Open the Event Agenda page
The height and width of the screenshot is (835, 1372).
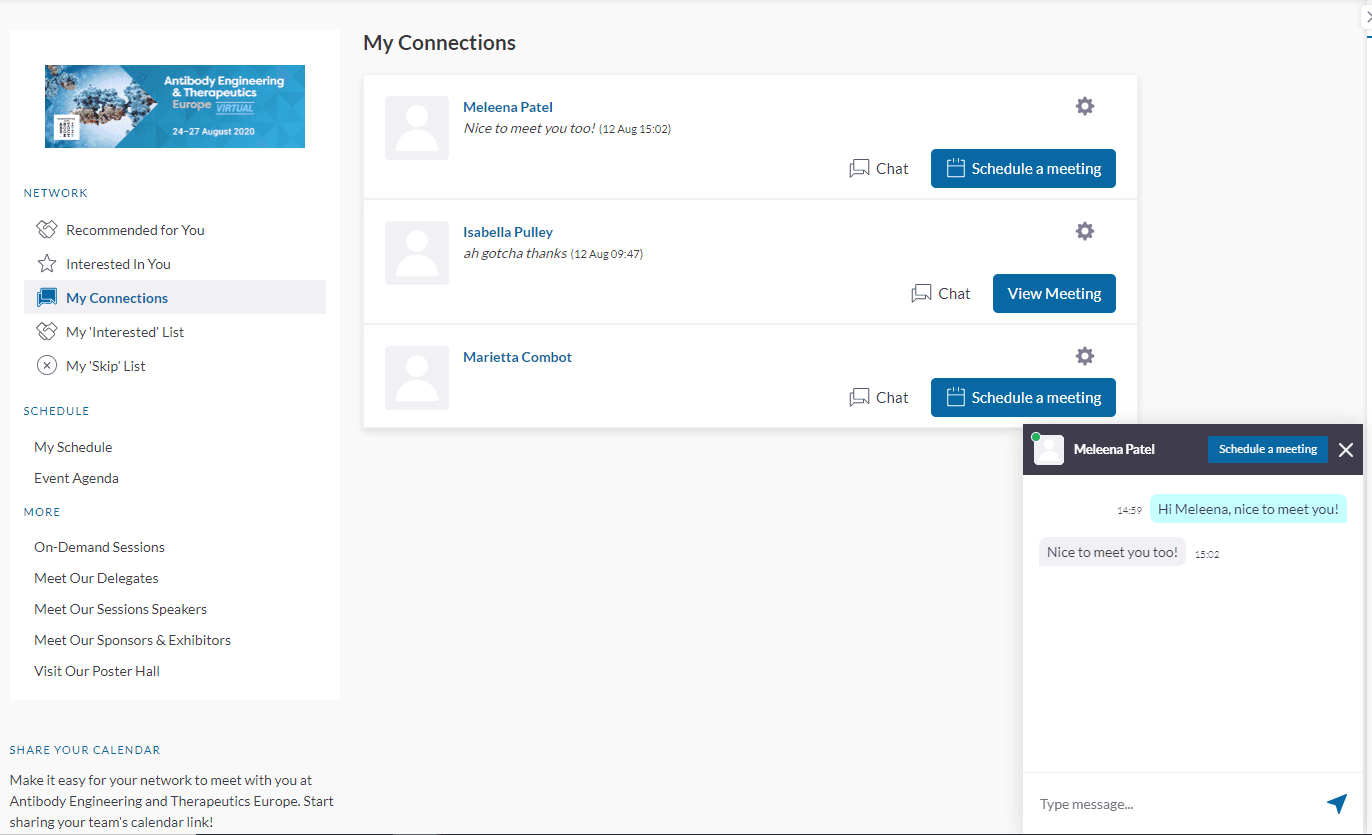[76, 478]
